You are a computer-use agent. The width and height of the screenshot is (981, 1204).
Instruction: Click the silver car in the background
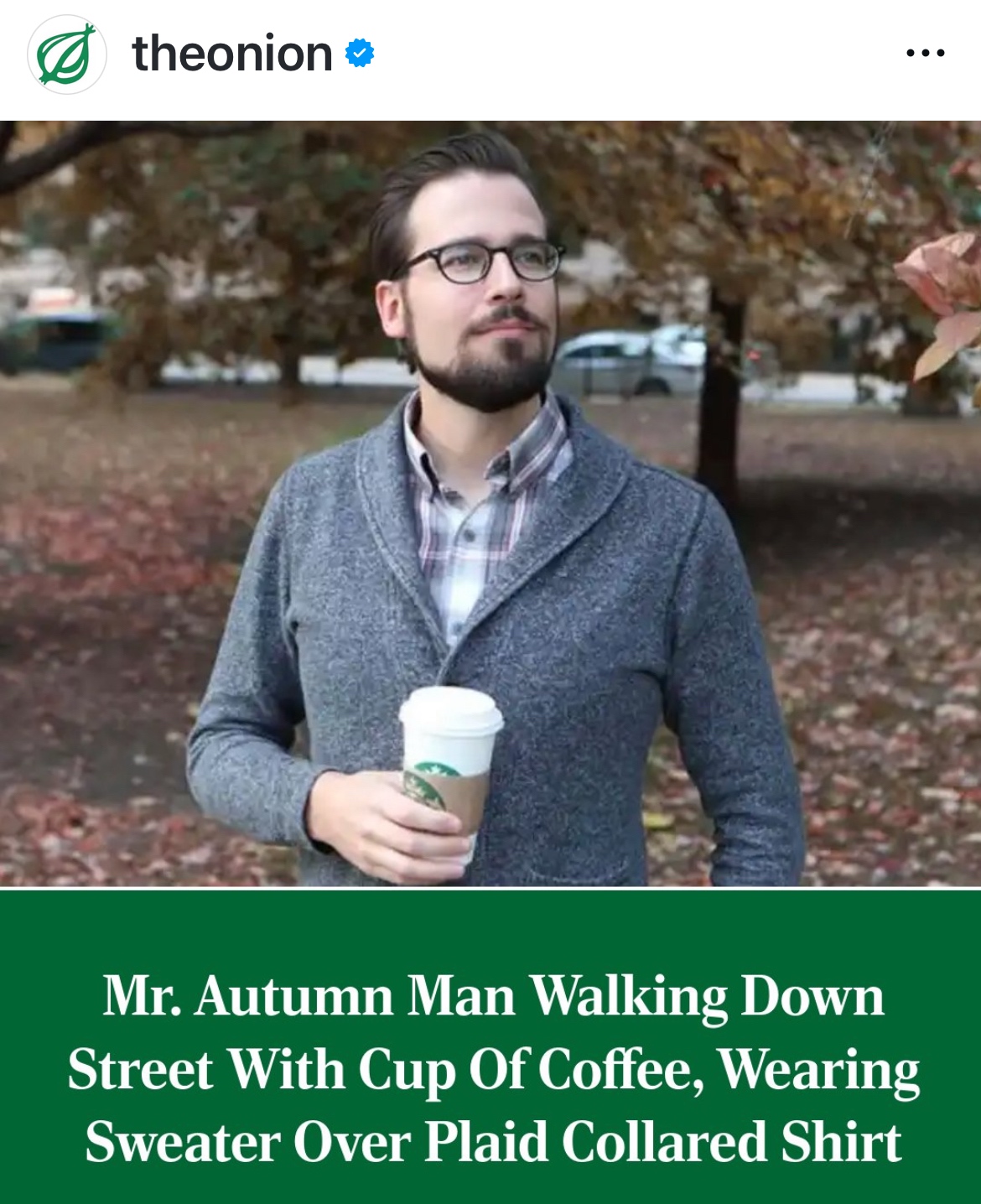629,361
